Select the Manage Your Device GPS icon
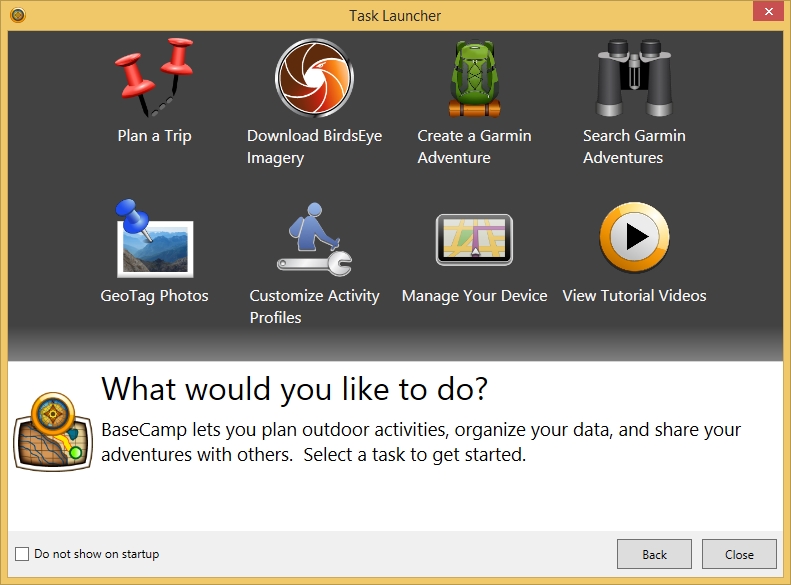 click(474, 240)
